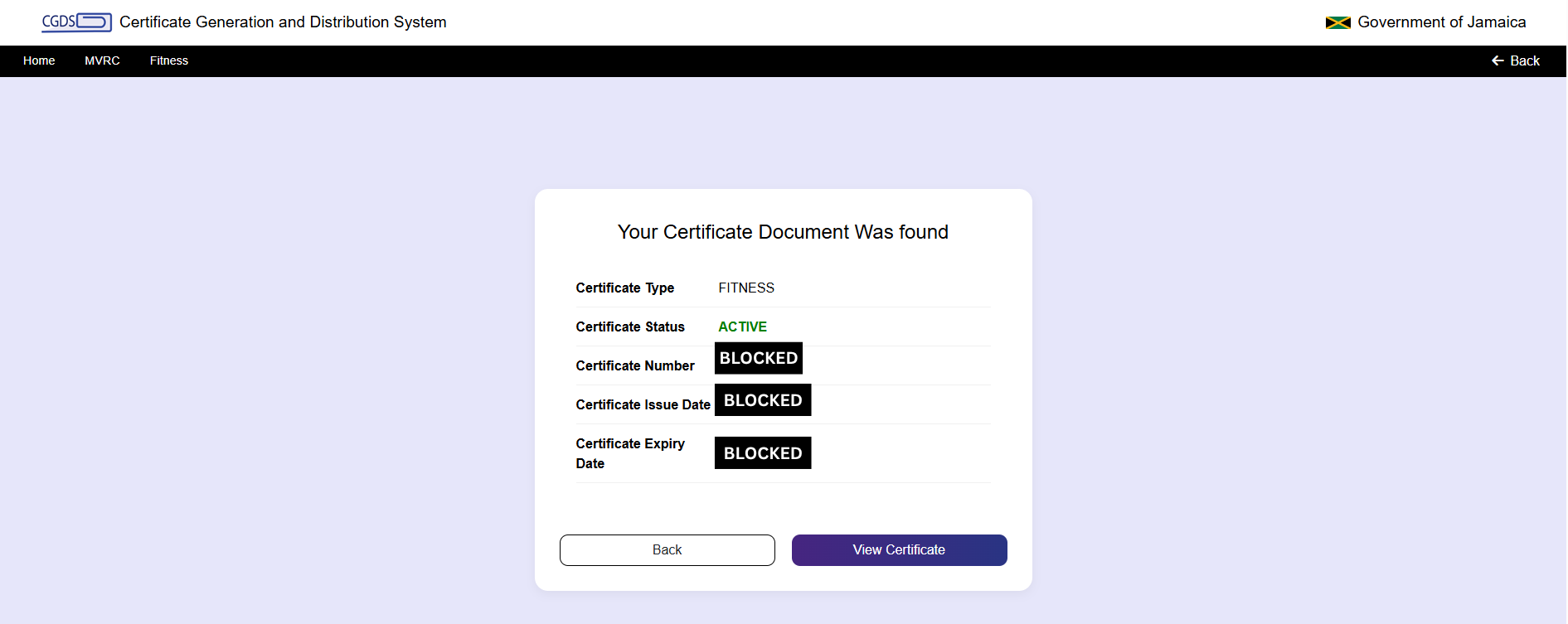This screenshot has height=624, width=1568.
Task: Click the Certificate Generation and Distribution System title
Action: 283,22
